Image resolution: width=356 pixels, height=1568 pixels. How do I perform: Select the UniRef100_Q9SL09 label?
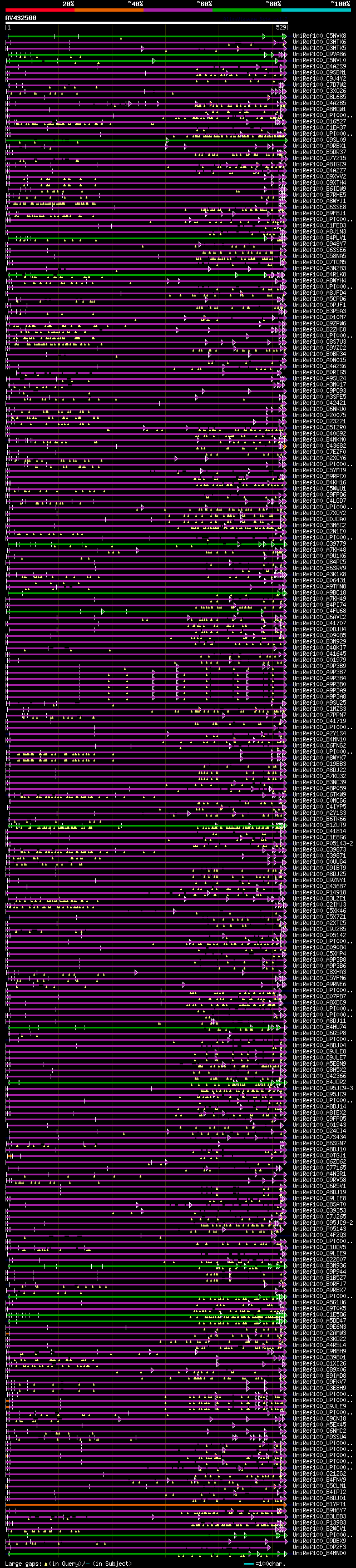click(319, 140)
